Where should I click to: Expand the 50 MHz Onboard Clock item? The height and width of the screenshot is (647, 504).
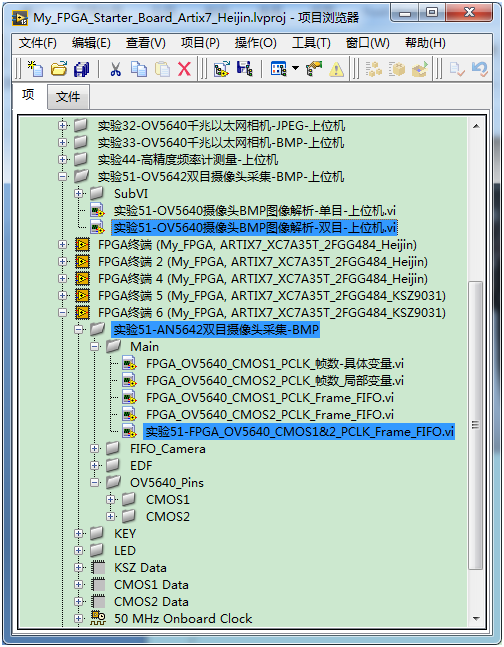[78, 618]
